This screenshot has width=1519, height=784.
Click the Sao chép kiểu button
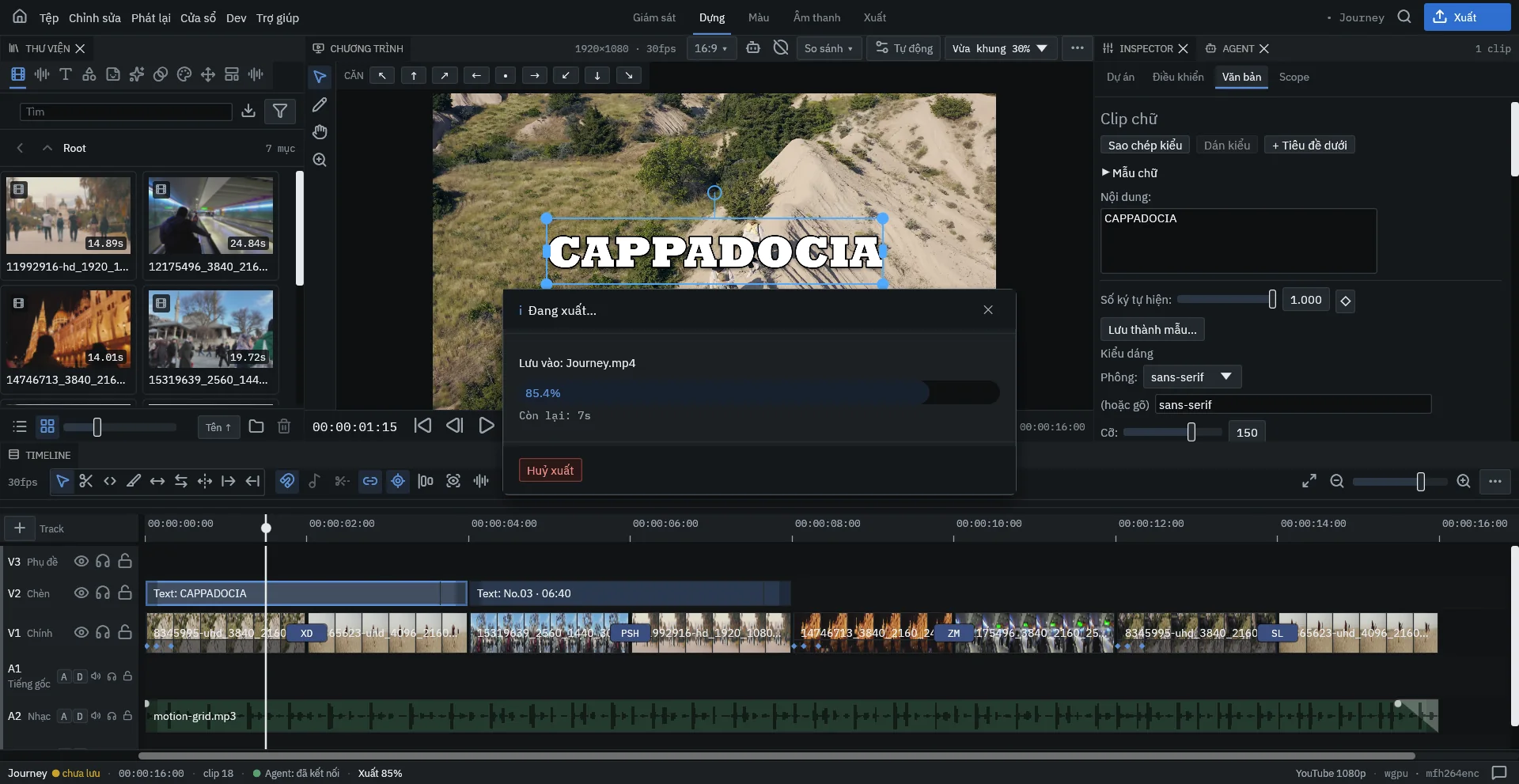click(1145, 145)
